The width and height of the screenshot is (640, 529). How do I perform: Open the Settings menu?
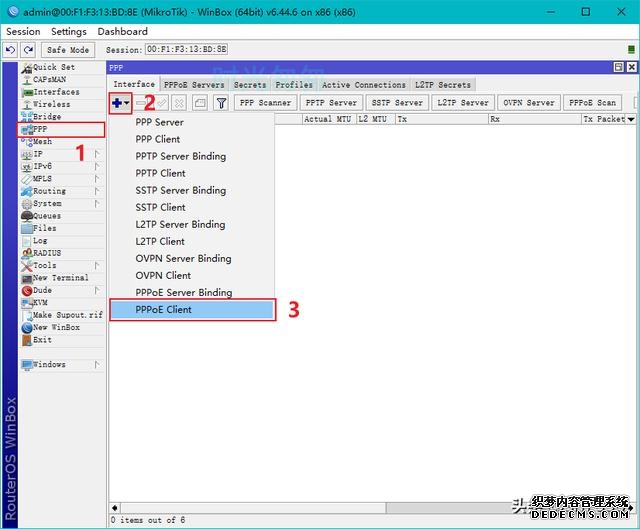(69, 31)
